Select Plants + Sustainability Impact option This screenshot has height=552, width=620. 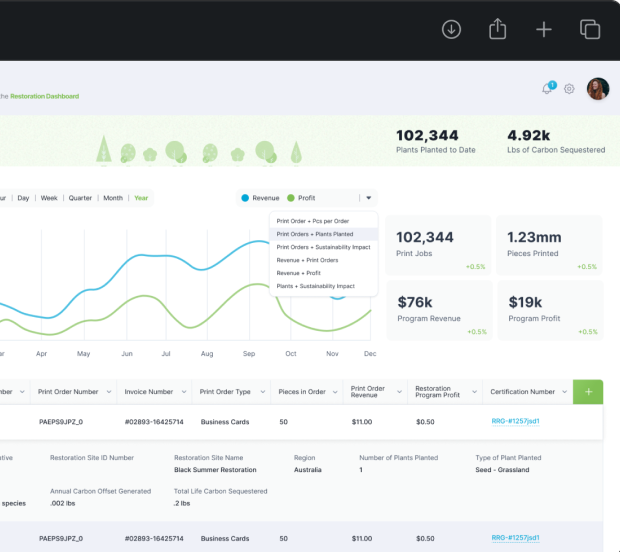tap(315, 286)
